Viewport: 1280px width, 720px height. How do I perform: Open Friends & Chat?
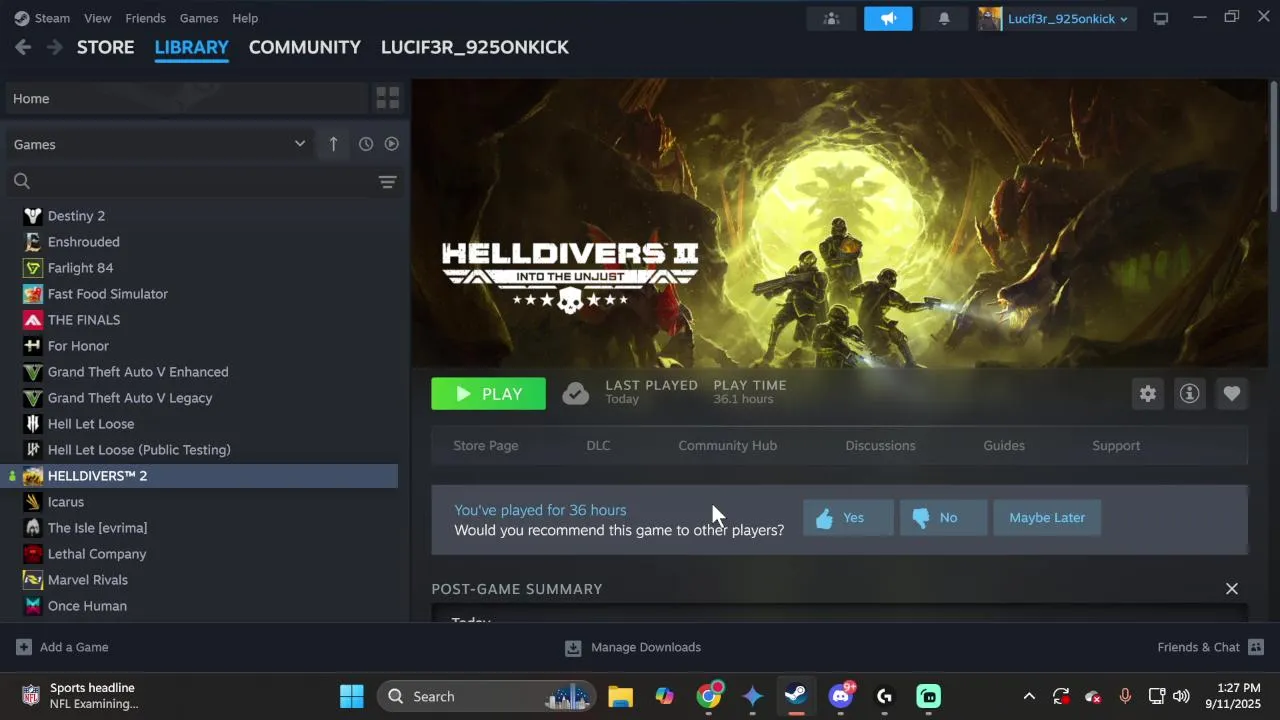click(1210, 647)
